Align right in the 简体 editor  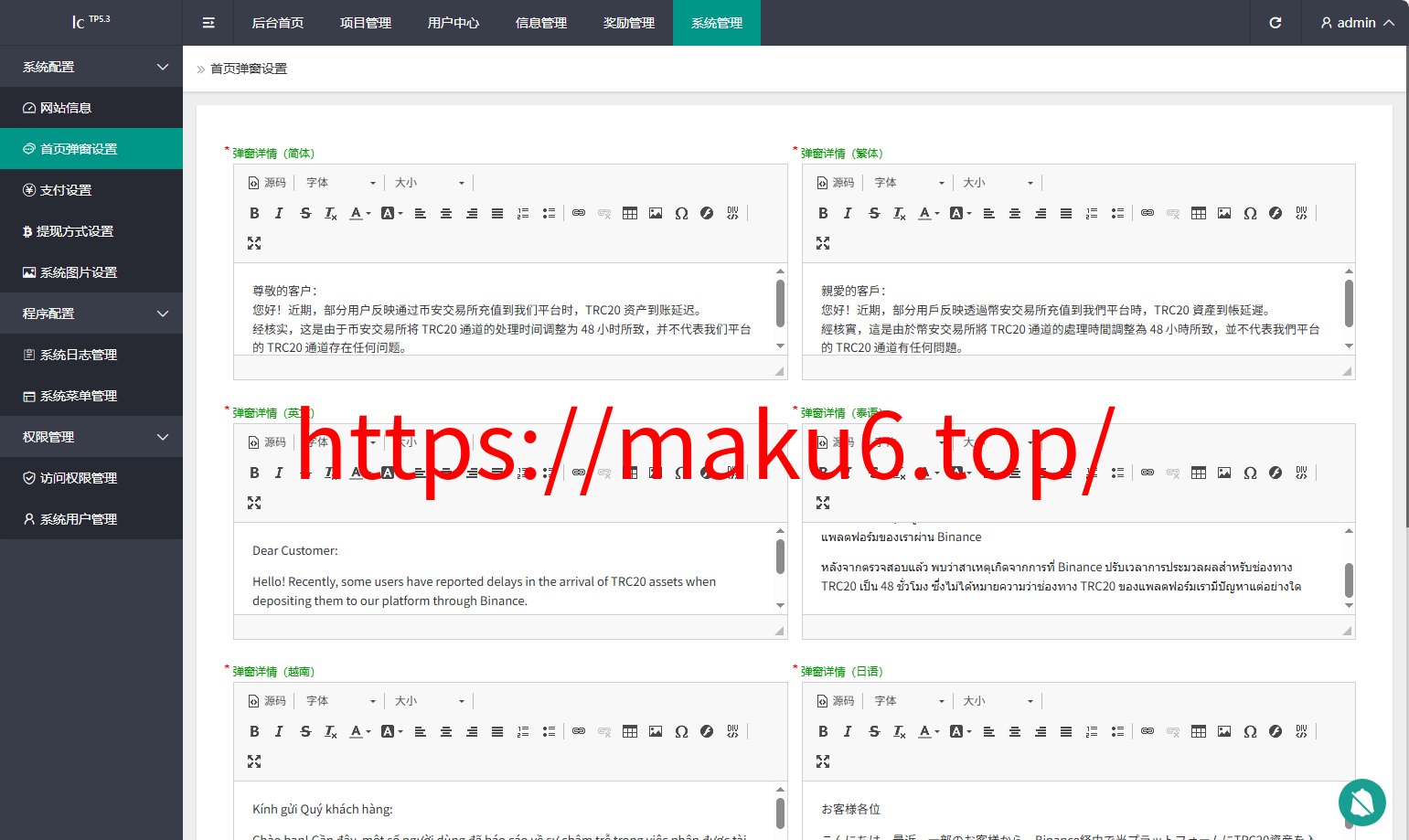472,213
